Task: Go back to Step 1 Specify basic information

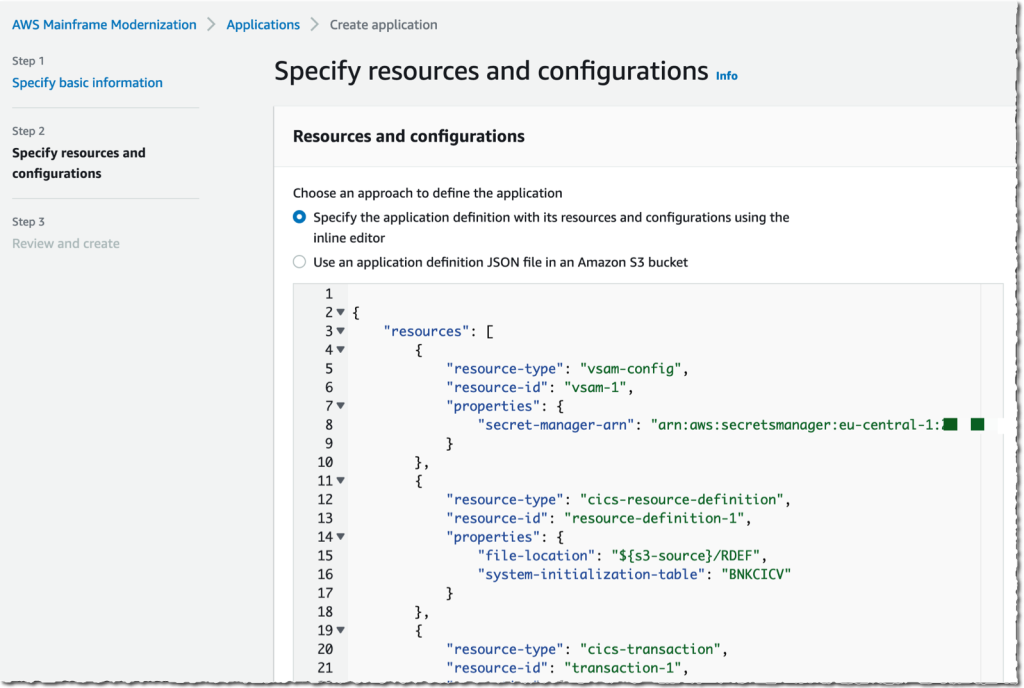Action: pyautogui.click(x=86, y=82)
